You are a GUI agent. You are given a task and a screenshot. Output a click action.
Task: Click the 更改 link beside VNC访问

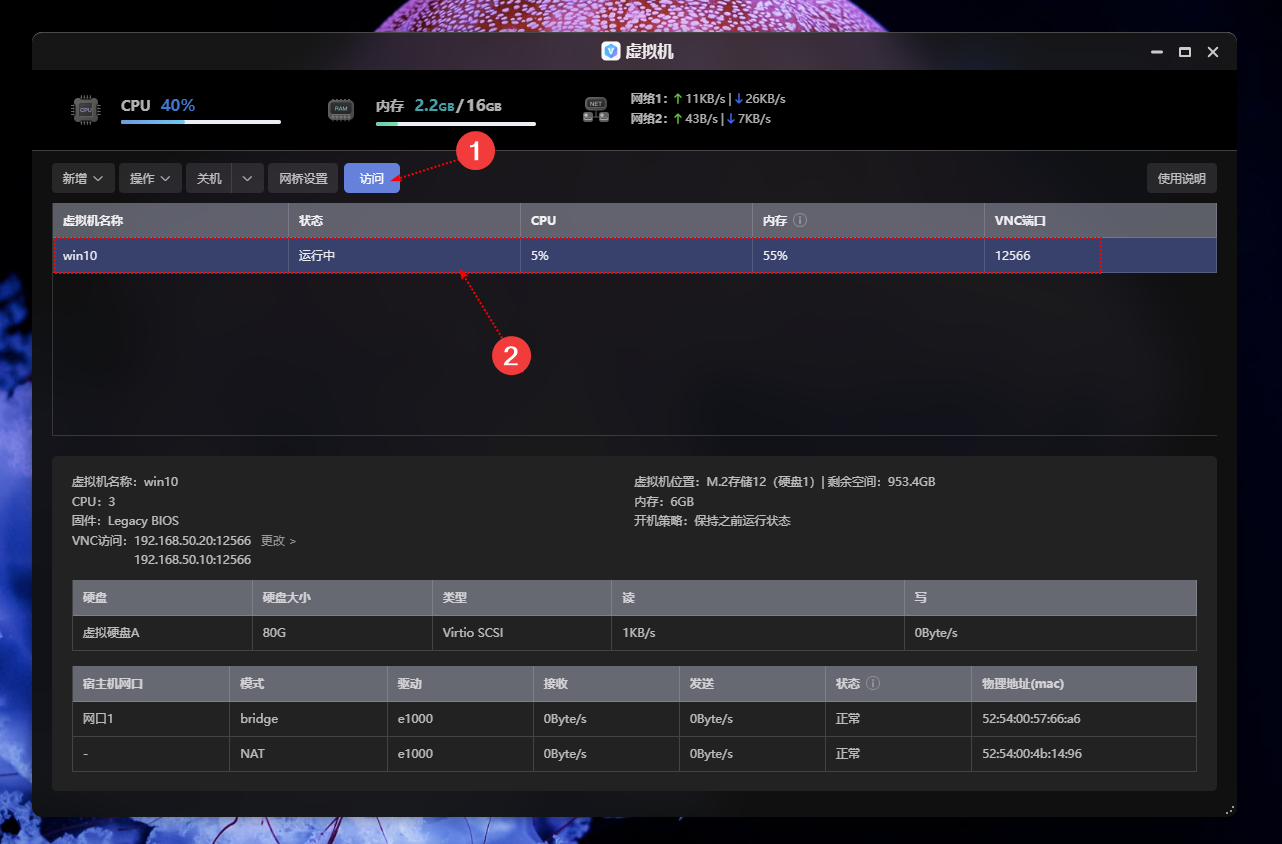(x=271, y=540)
